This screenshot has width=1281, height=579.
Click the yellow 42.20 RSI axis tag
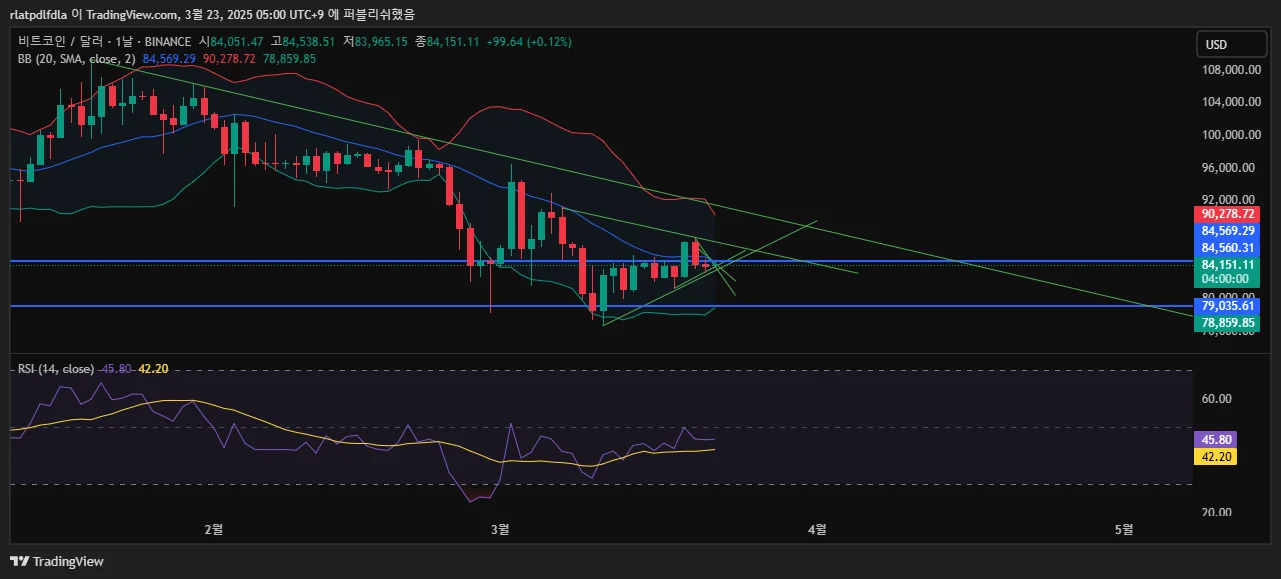[1215, 456]
